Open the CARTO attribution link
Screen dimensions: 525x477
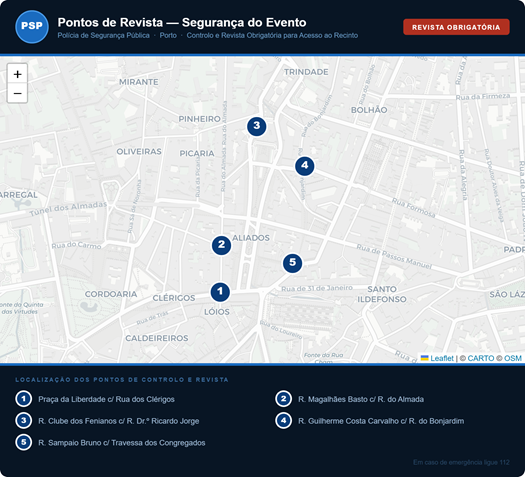pyautogui.click(x=480, y=358)
